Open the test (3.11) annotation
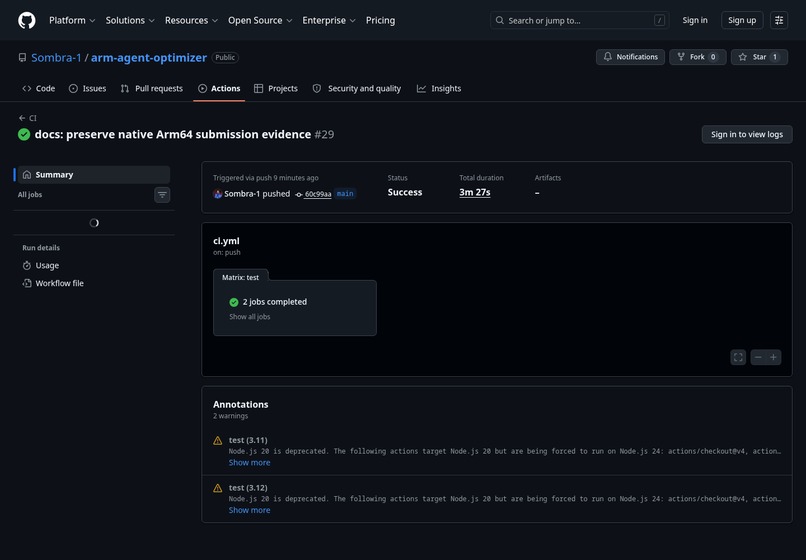The height and width of the screenshot is (560, 806). click(248, 440)
